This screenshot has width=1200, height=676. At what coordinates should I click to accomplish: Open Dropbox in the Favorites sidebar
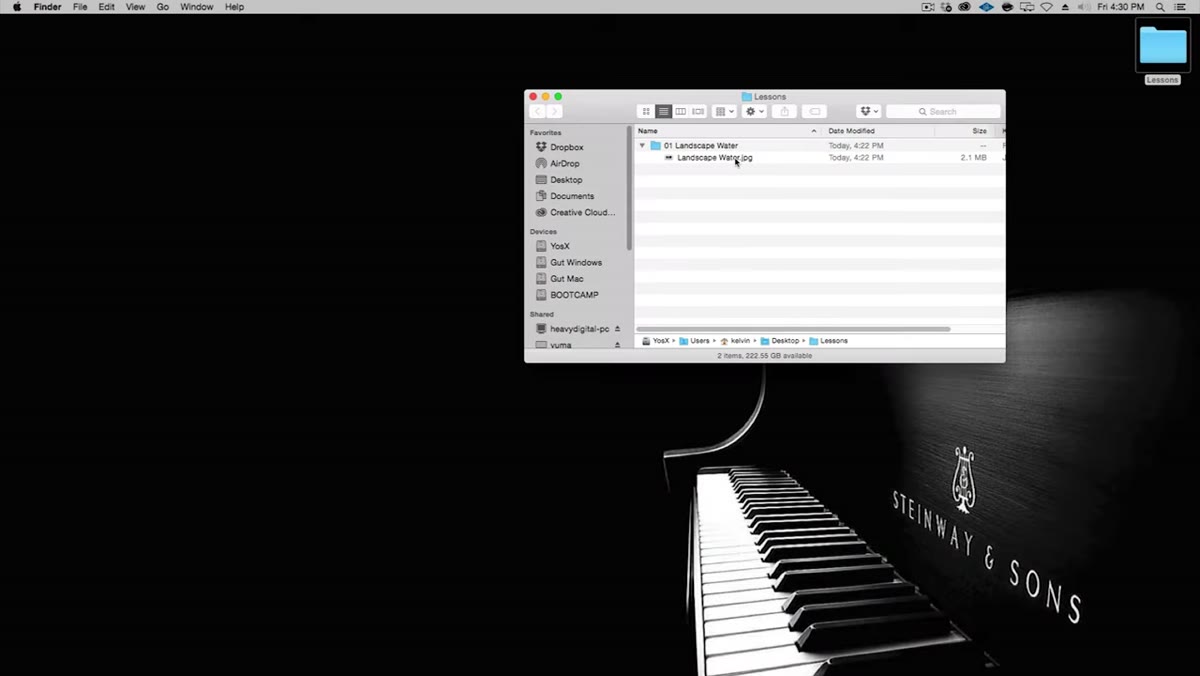[566, 147]
